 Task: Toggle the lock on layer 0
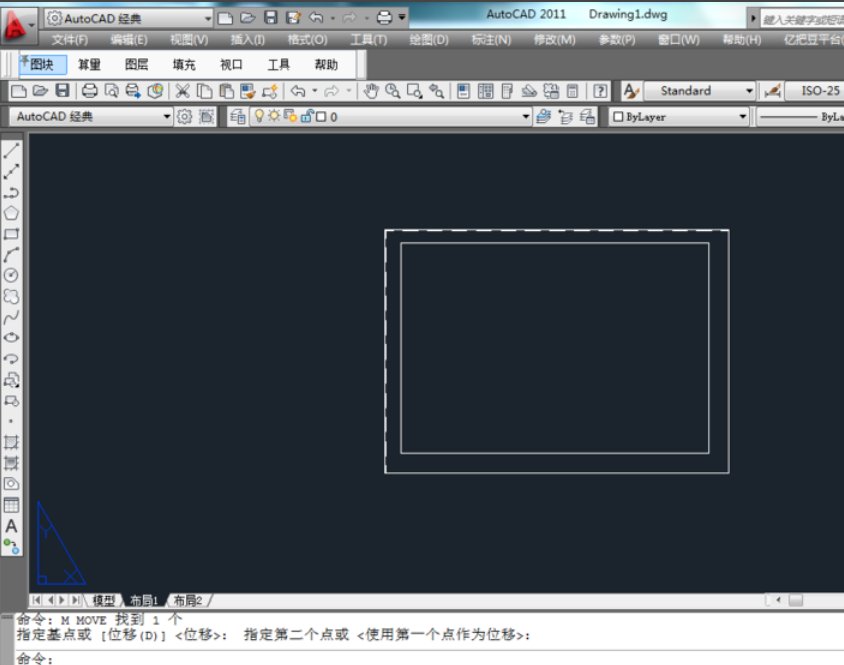tap(307, 117)
